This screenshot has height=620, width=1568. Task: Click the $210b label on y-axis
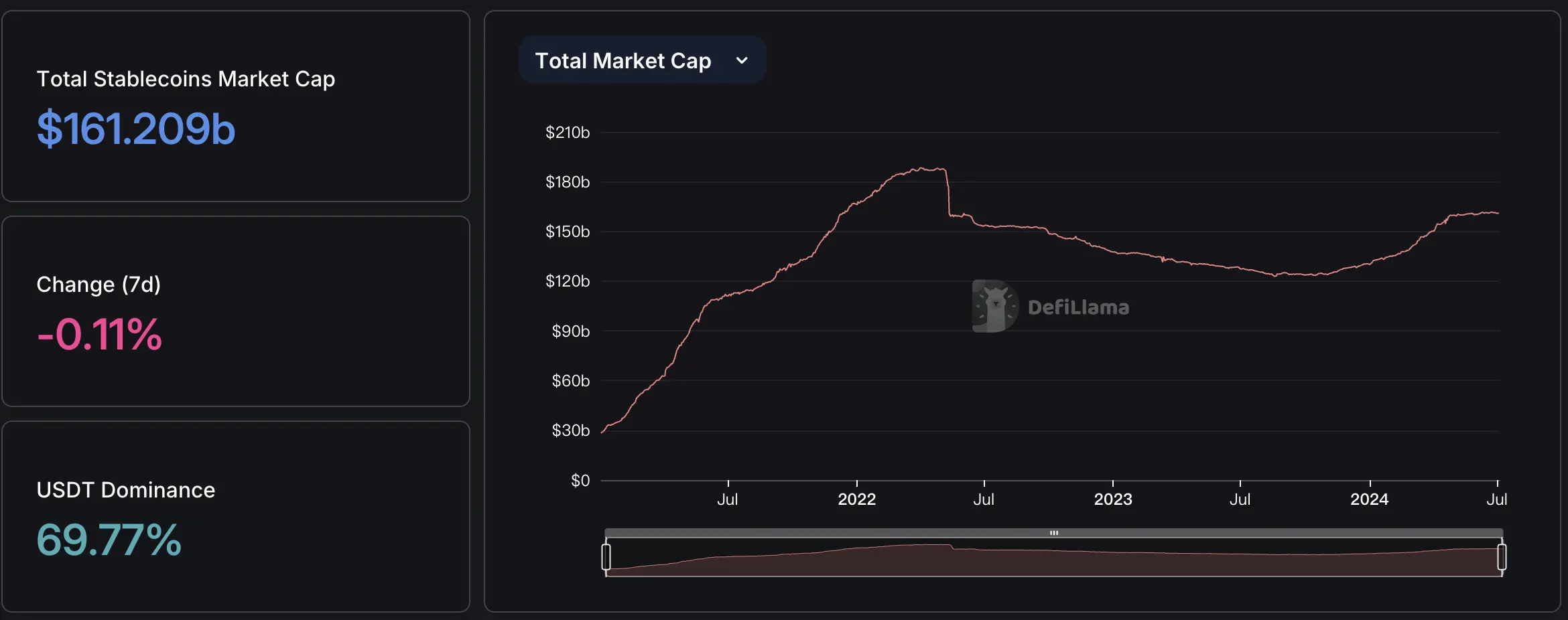tap(568, 133)
